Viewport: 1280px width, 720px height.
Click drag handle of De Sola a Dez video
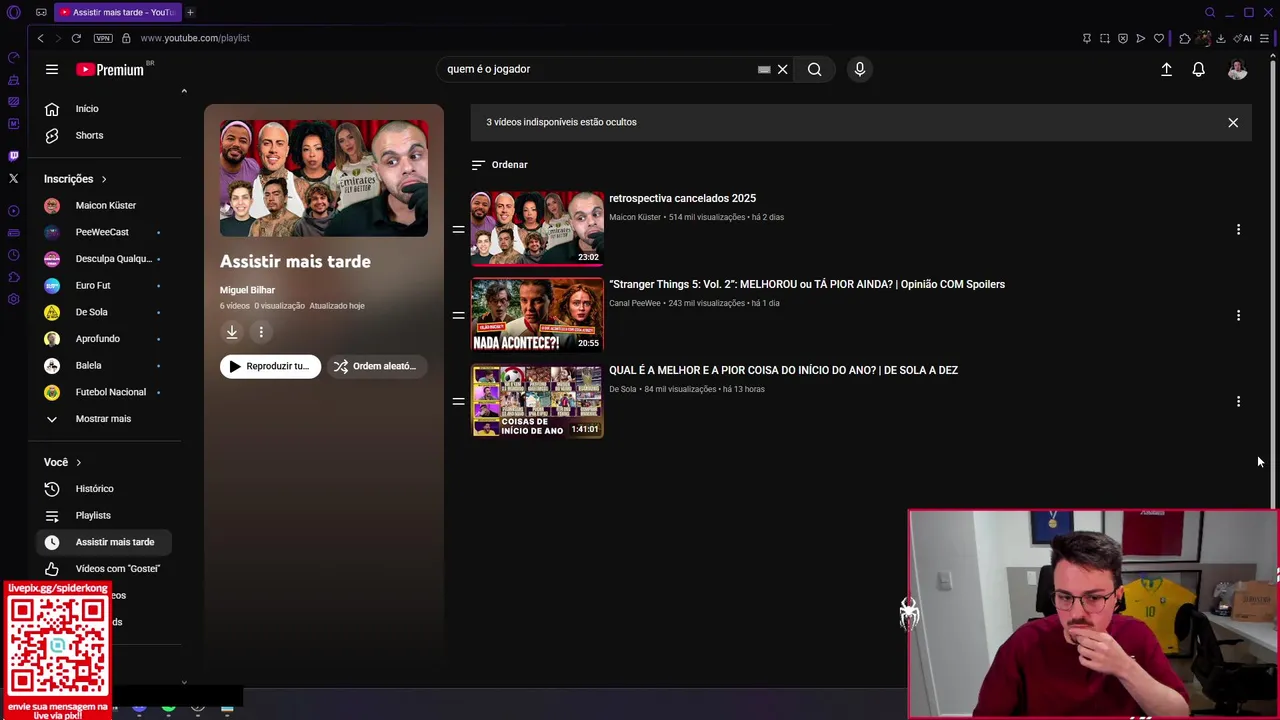click(x=458, y=401)
